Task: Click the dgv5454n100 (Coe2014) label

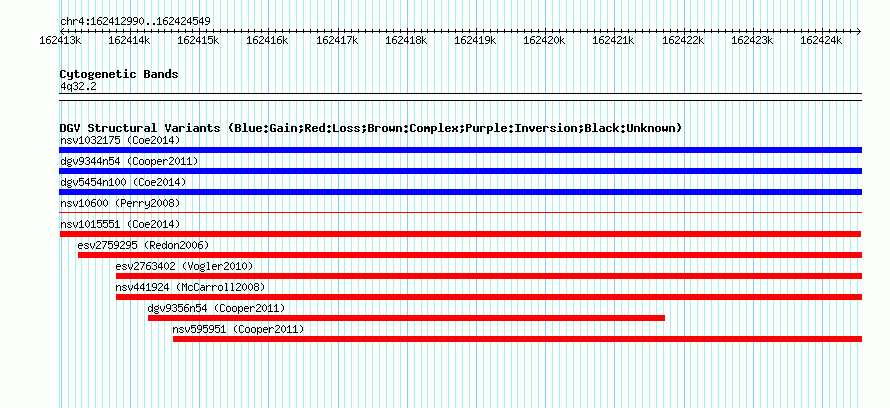Action: pyautogui.click(x=123, y=182)
